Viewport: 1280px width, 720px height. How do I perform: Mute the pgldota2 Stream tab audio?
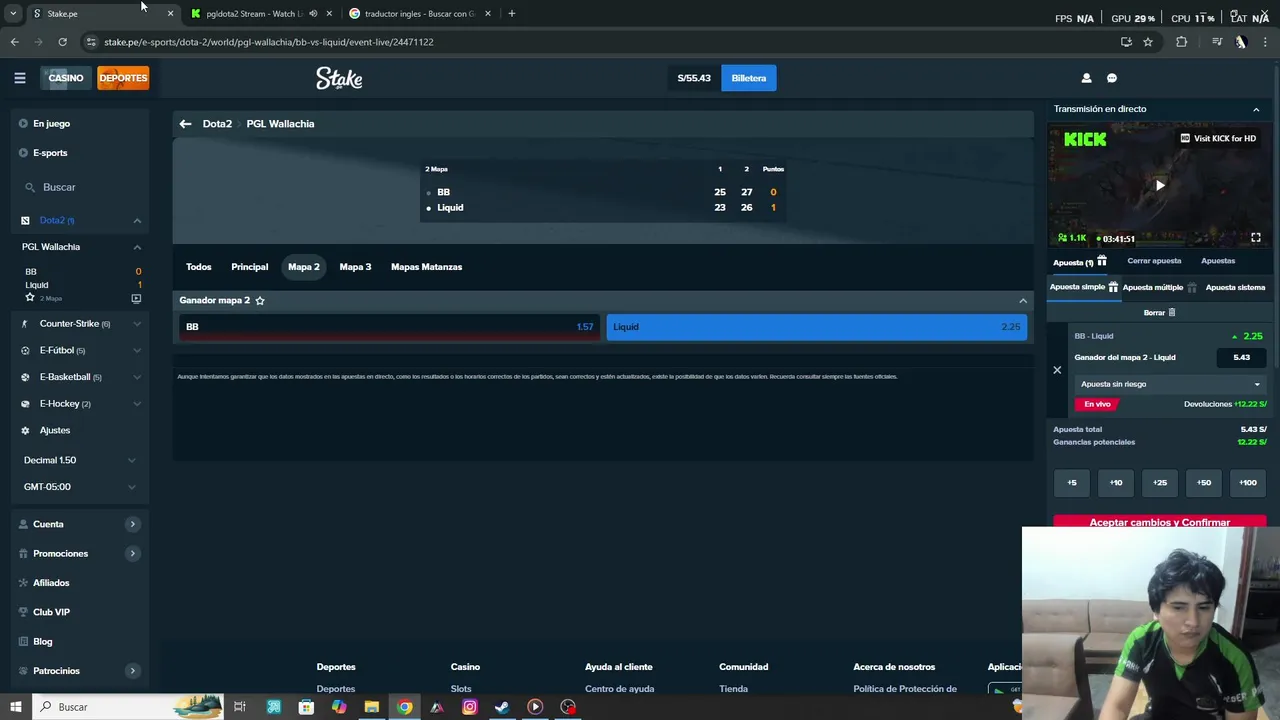click(313, 14)
